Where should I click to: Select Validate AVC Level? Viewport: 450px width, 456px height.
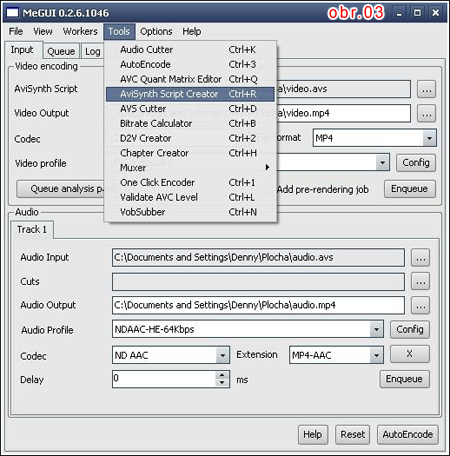[190, 197]
